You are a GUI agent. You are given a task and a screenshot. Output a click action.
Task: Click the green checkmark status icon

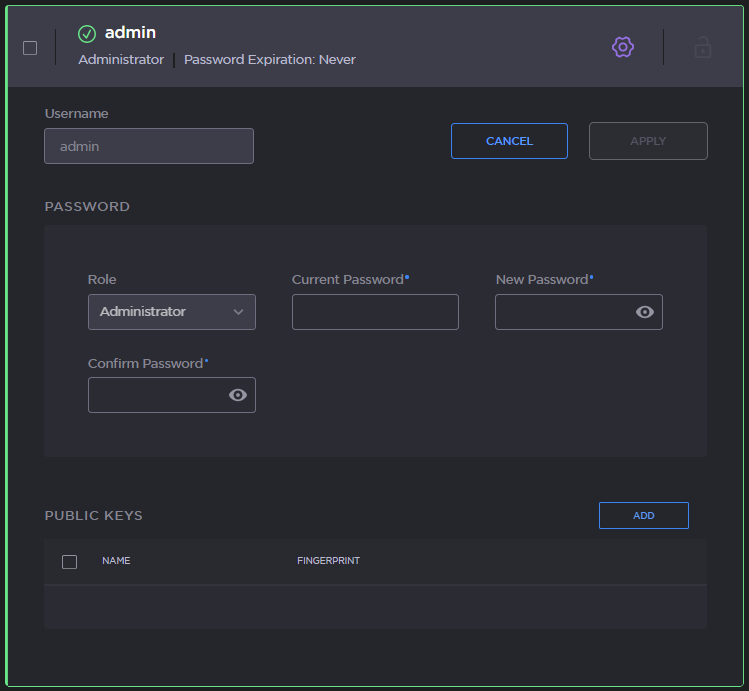[x=87, y=34]
